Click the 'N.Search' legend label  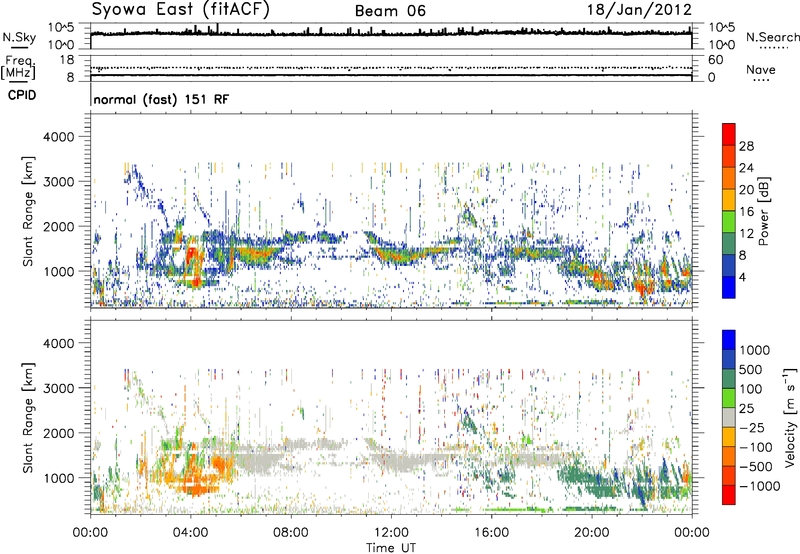[x=772, y=37]
